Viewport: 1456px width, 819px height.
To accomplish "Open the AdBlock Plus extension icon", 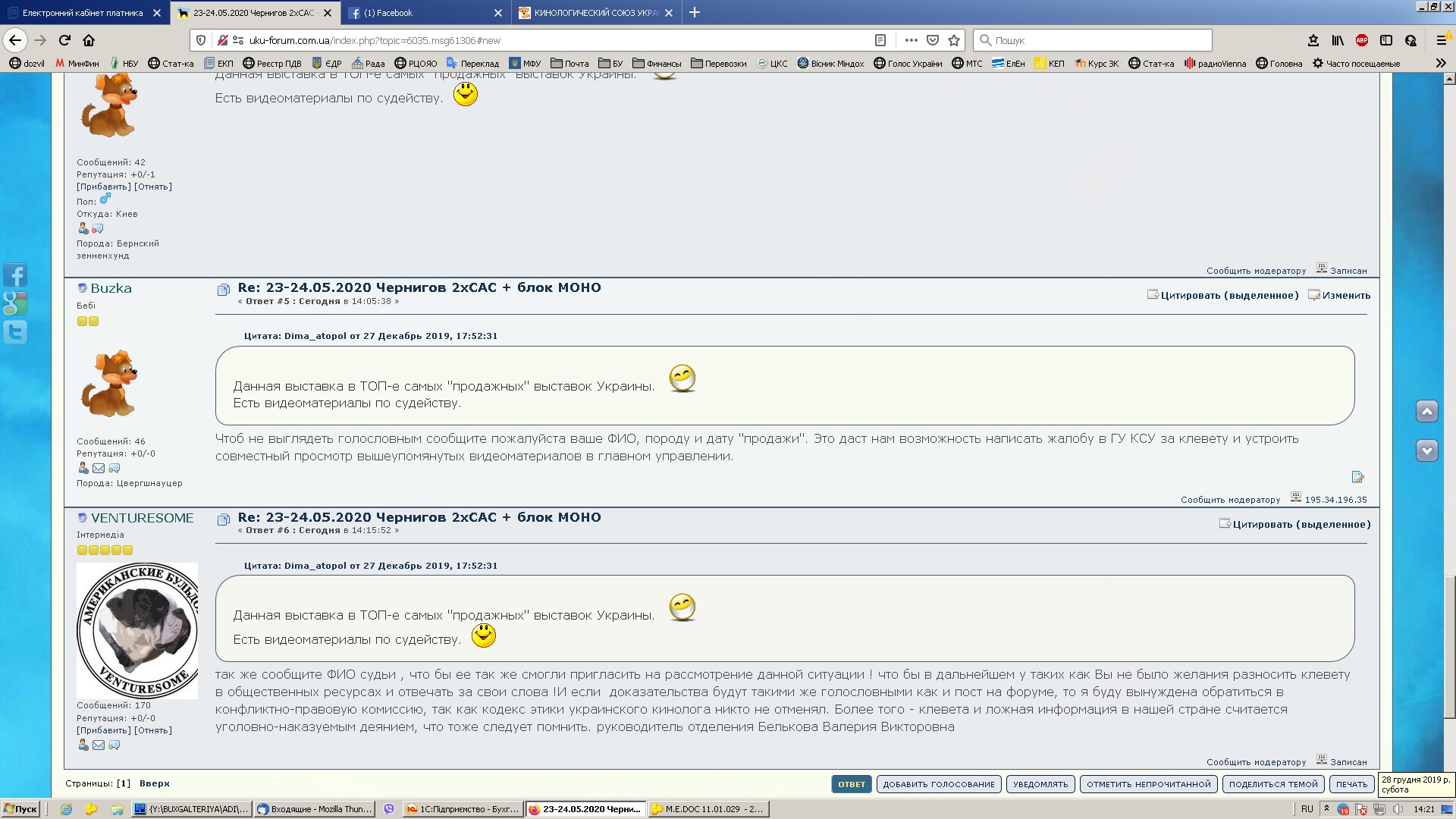I will [x=1362, y=40].
